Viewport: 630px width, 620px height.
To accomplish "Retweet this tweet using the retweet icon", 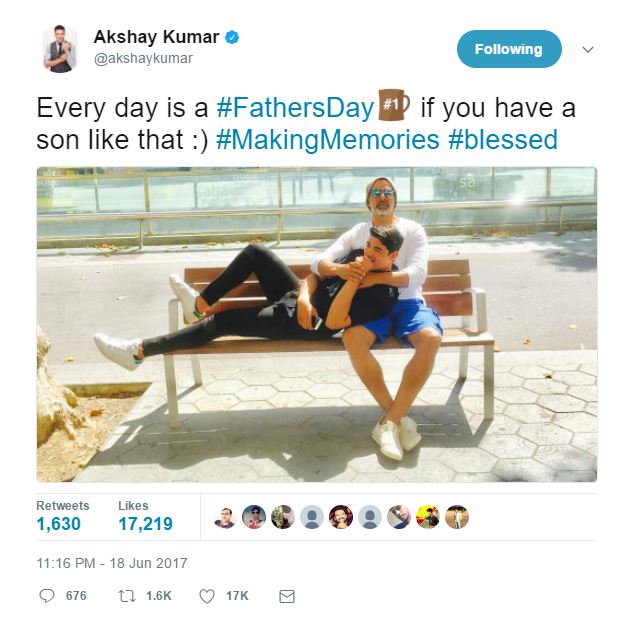I will click(x=127, y=595).
